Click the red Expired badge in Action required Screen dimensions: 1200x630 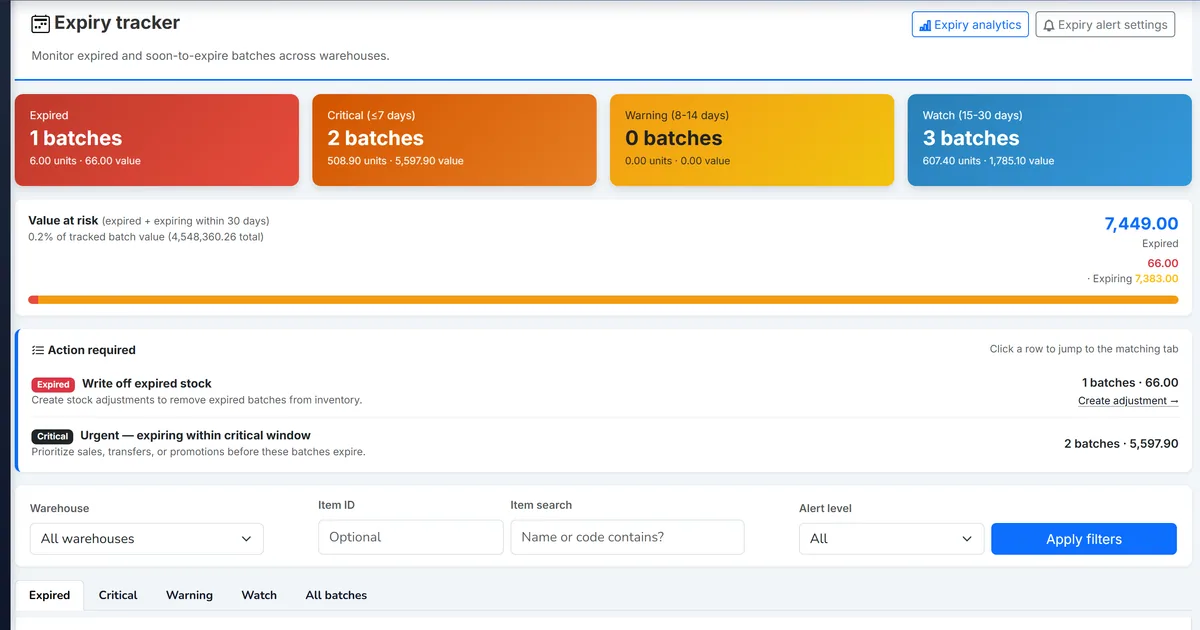(53, 384)
